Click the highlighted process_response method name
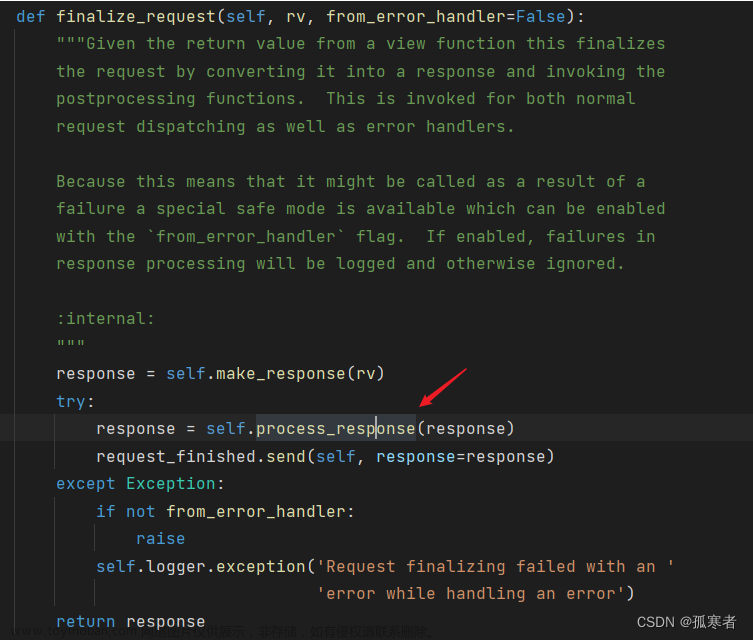This screenshot has width=753, height=640. point(336,428)
